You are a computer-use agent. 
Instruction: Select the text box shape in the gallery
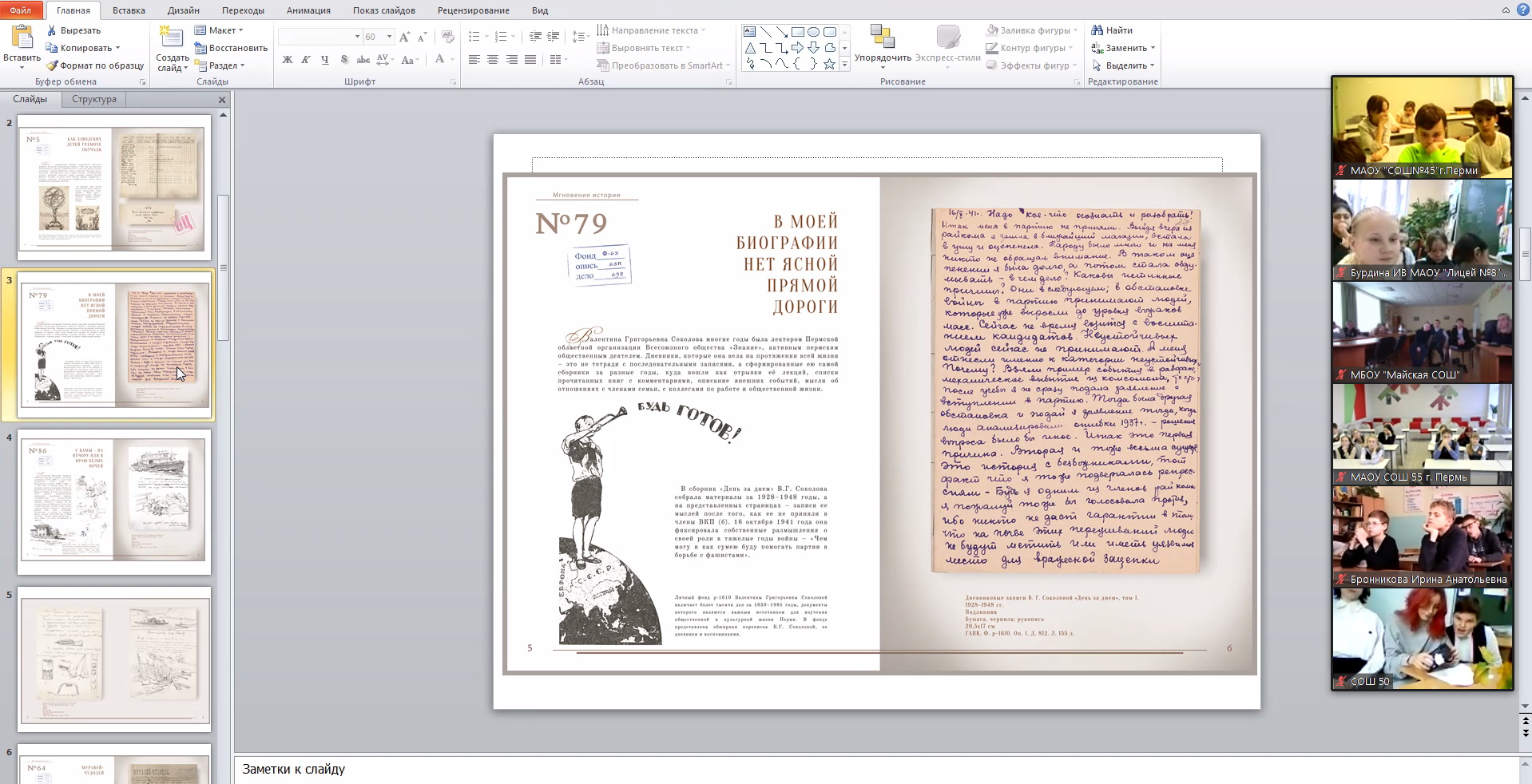click(x=749, y=32)
